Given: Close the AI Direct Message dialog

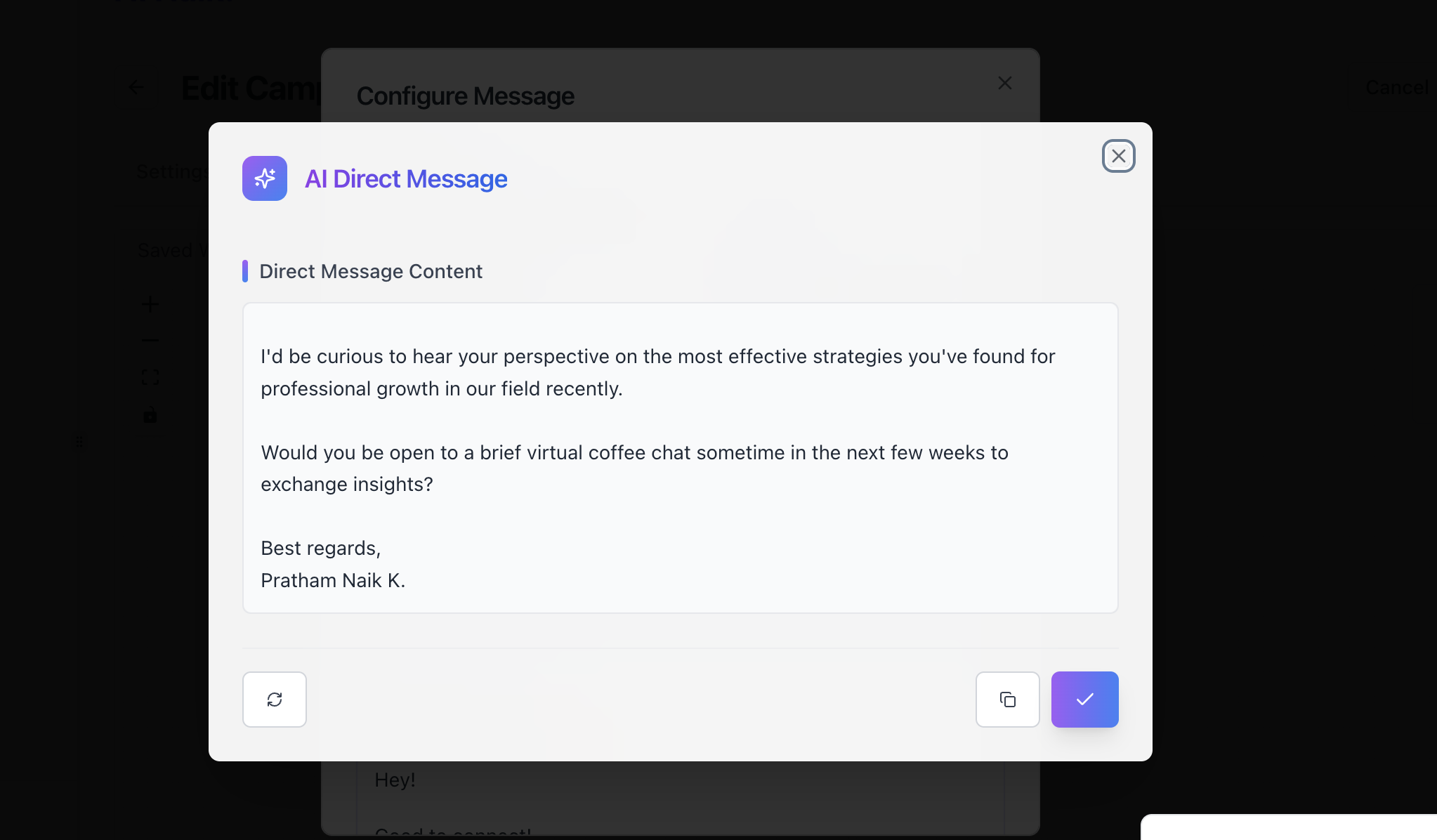Looking at the screenshot, I should (1118, 156).
